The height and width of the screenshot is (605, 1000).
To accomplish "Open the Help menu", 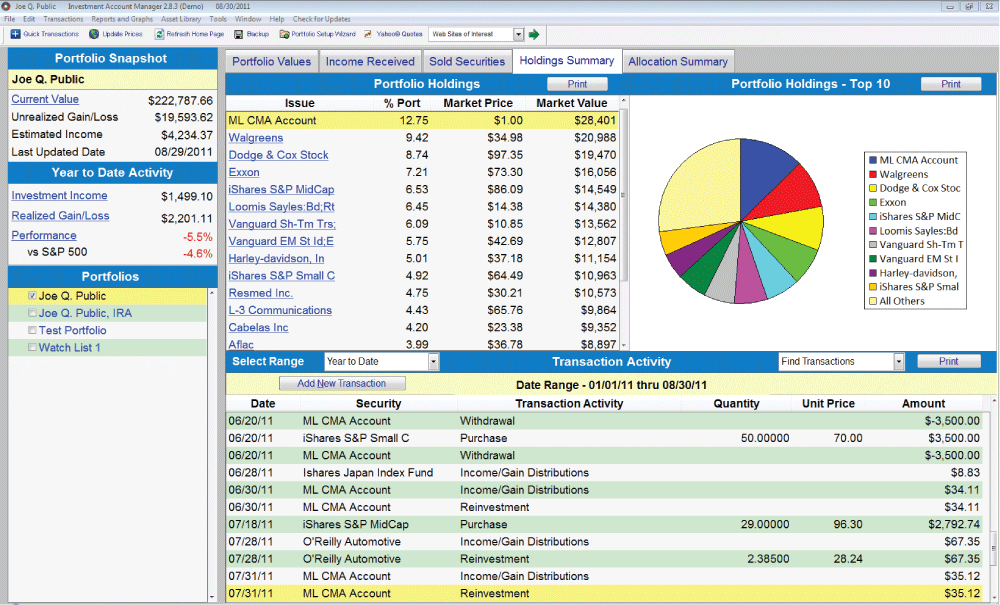I will pyautogui.click(x=277, y=19).
